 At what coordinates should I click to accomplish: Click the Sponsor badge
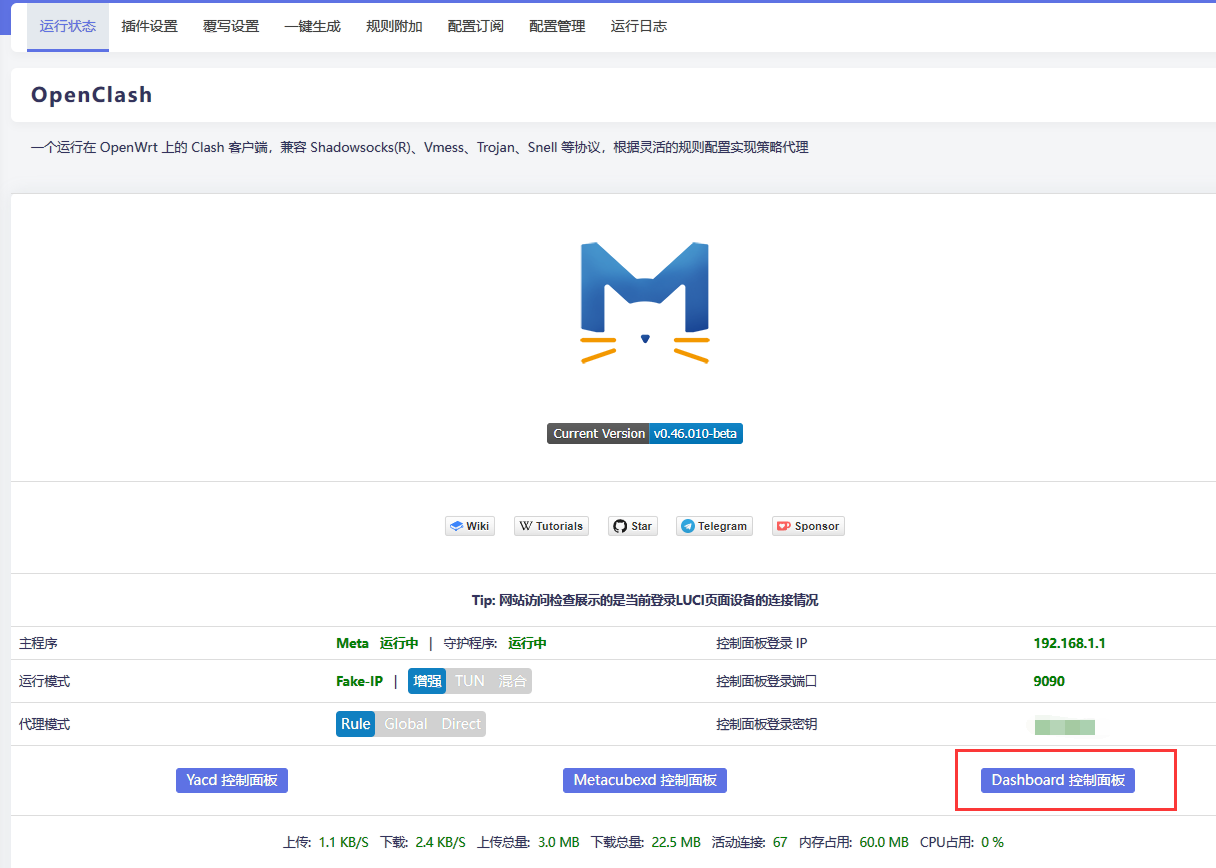tap(808, 526)
